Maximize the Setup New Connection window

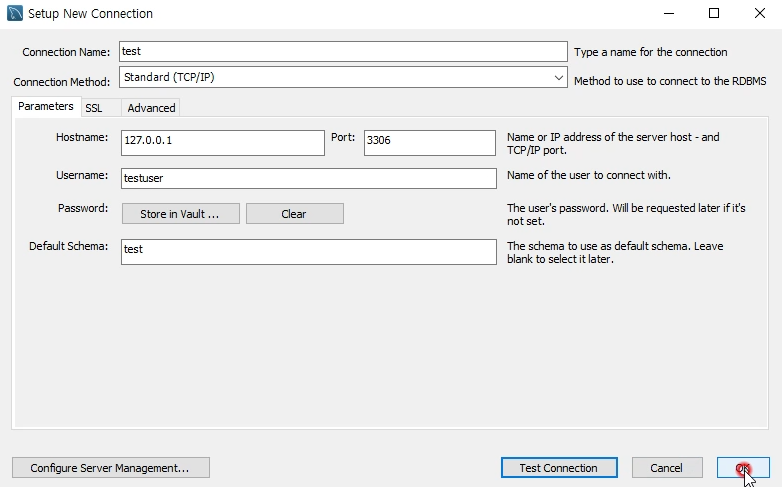click(x=714, y=13)
